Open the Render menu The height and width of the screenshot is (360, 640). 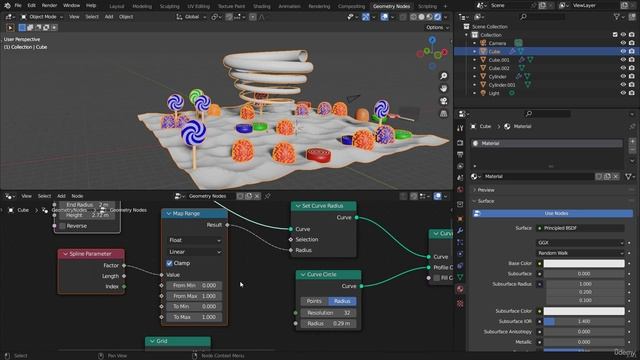click(x=49, y=6)
